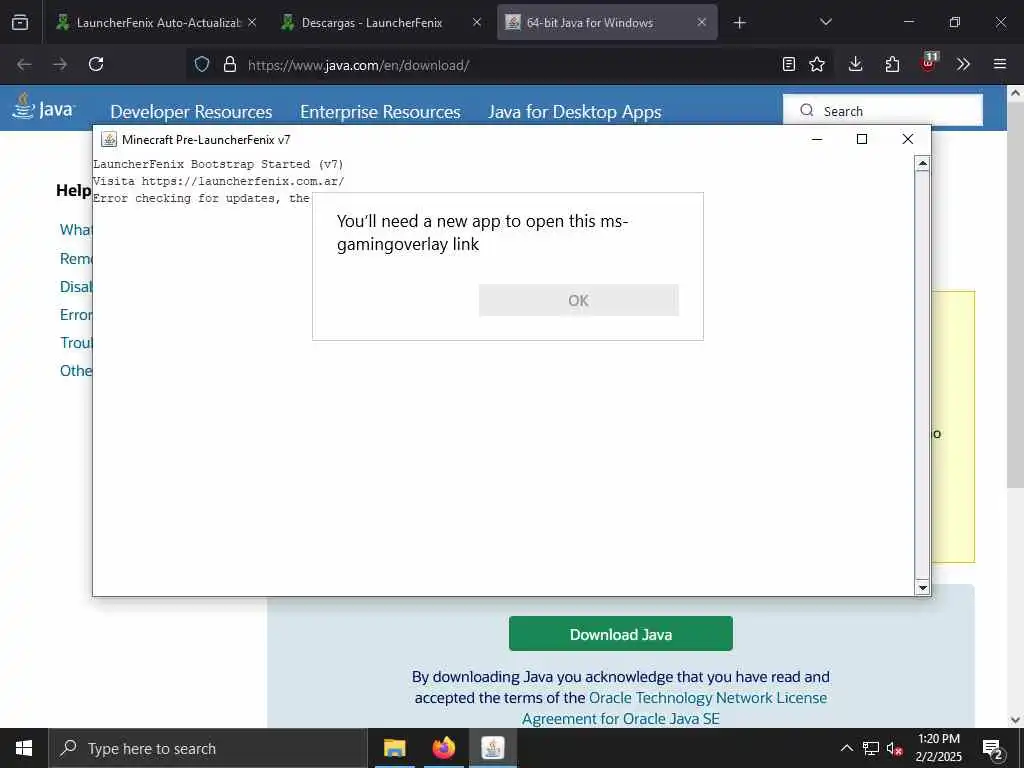Viewport: 1024px width, 768px height.
Task: Open a new browser tab
Action: point(739,23)
